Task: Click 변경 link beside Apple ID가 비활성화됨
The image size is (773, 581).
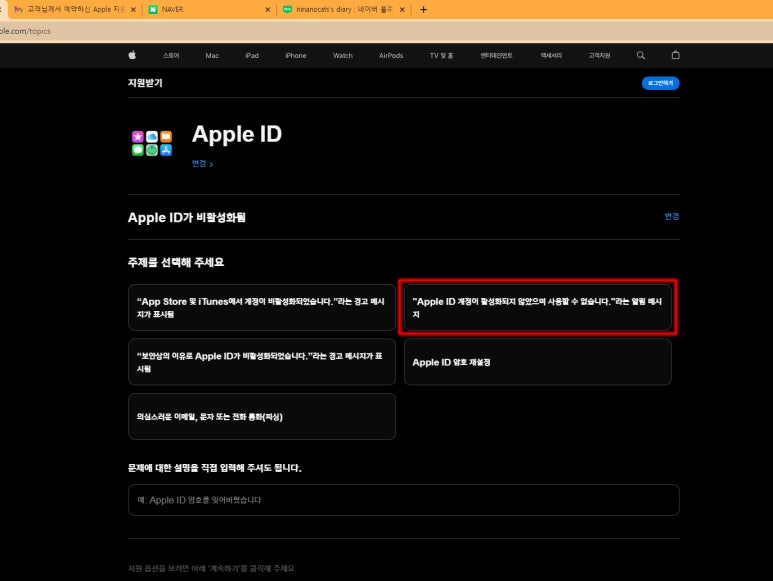Action: (x=671, y=216)
